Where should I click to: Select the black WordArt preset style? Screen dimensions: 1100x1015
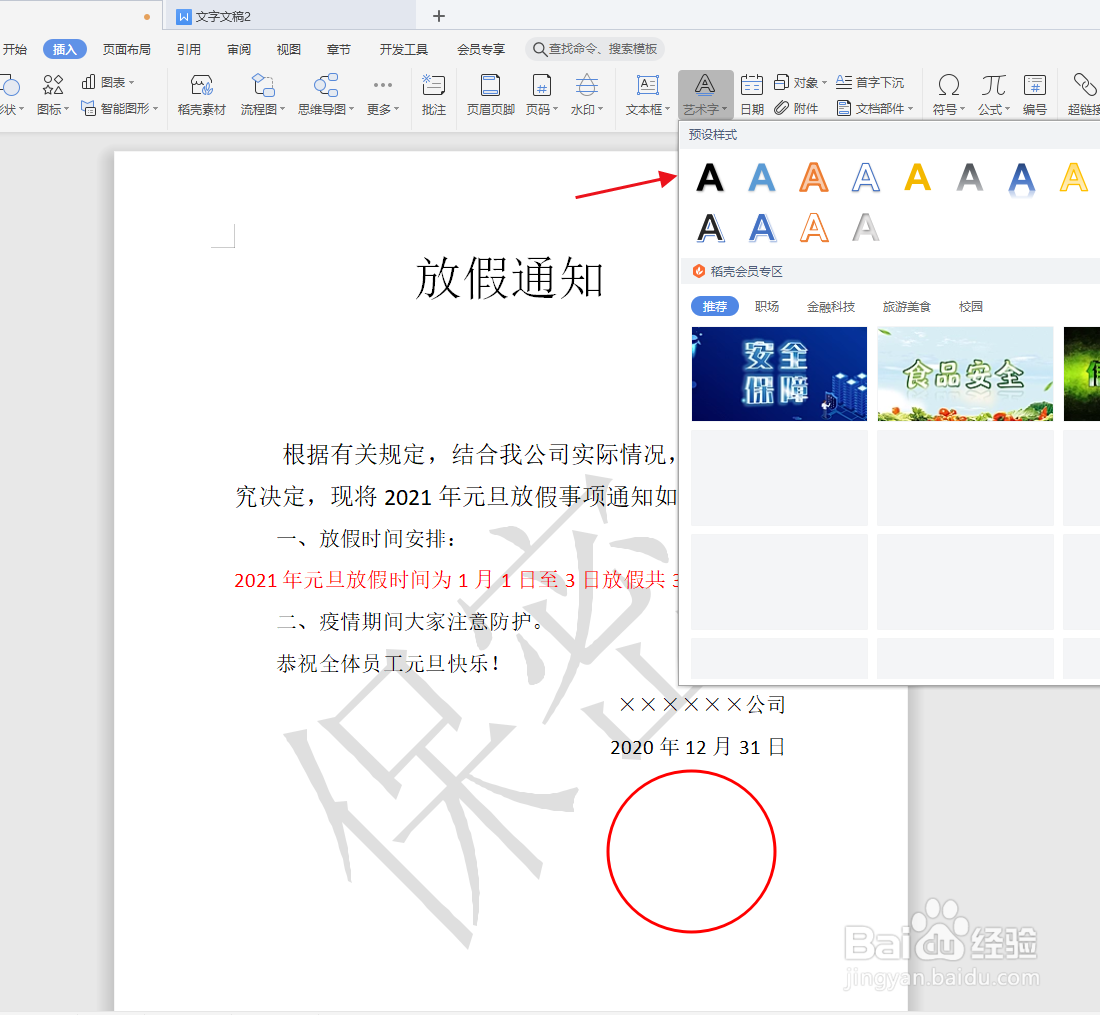point(709,177)
